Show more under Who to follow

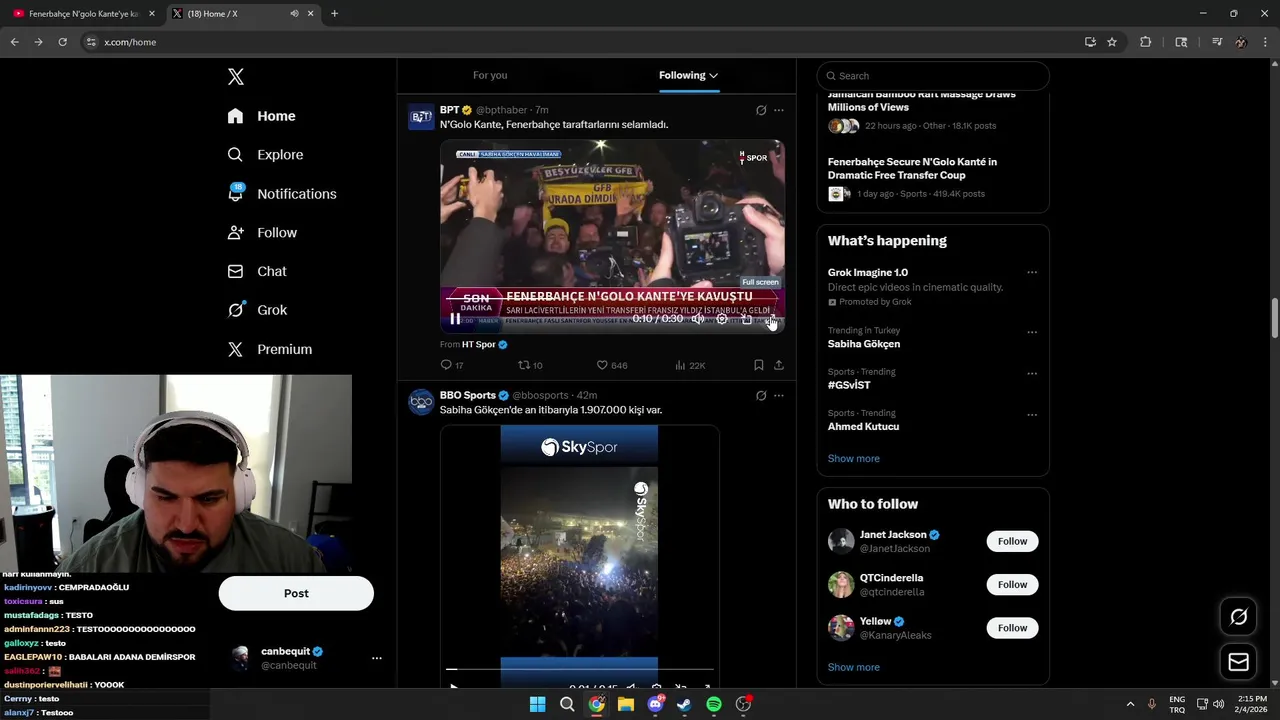point(853,667)
